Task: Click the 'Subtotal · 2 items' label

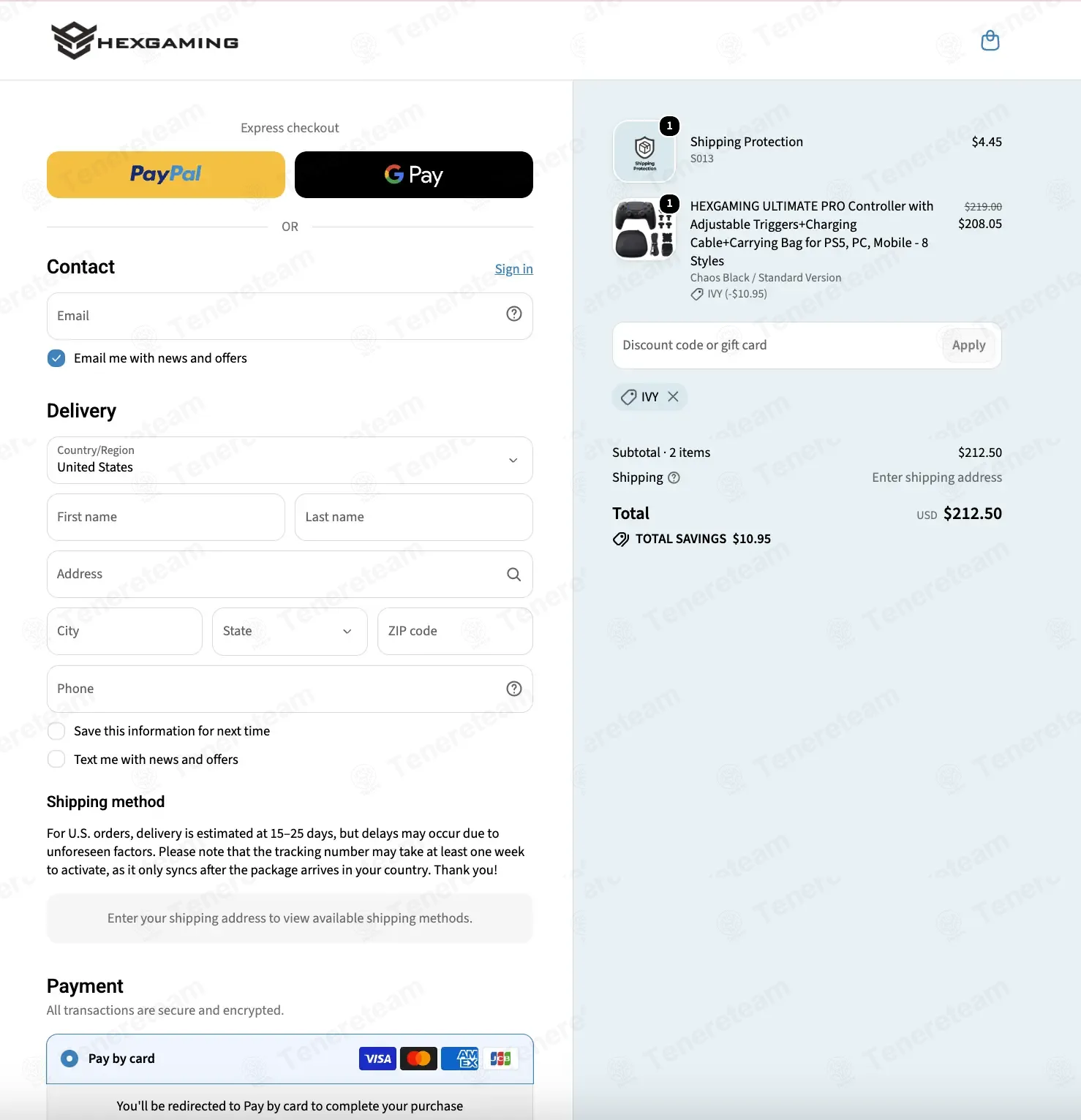Action: (x=661, y=453)
